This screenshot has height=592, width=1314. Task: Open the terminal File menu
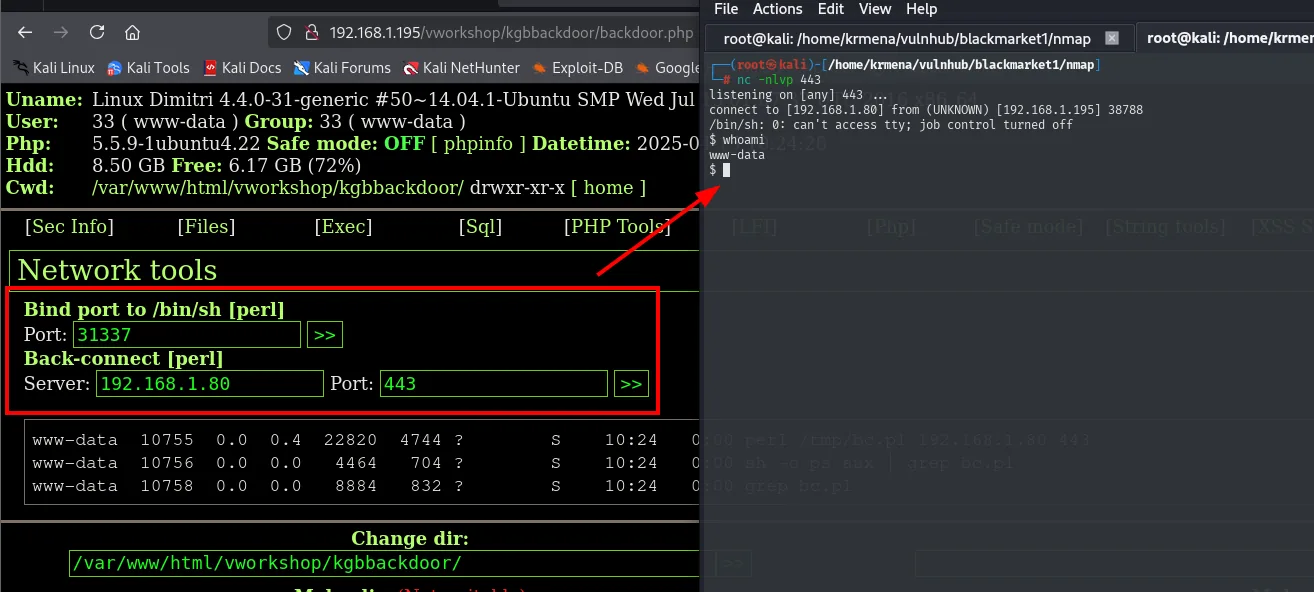[x=726, y=9]
